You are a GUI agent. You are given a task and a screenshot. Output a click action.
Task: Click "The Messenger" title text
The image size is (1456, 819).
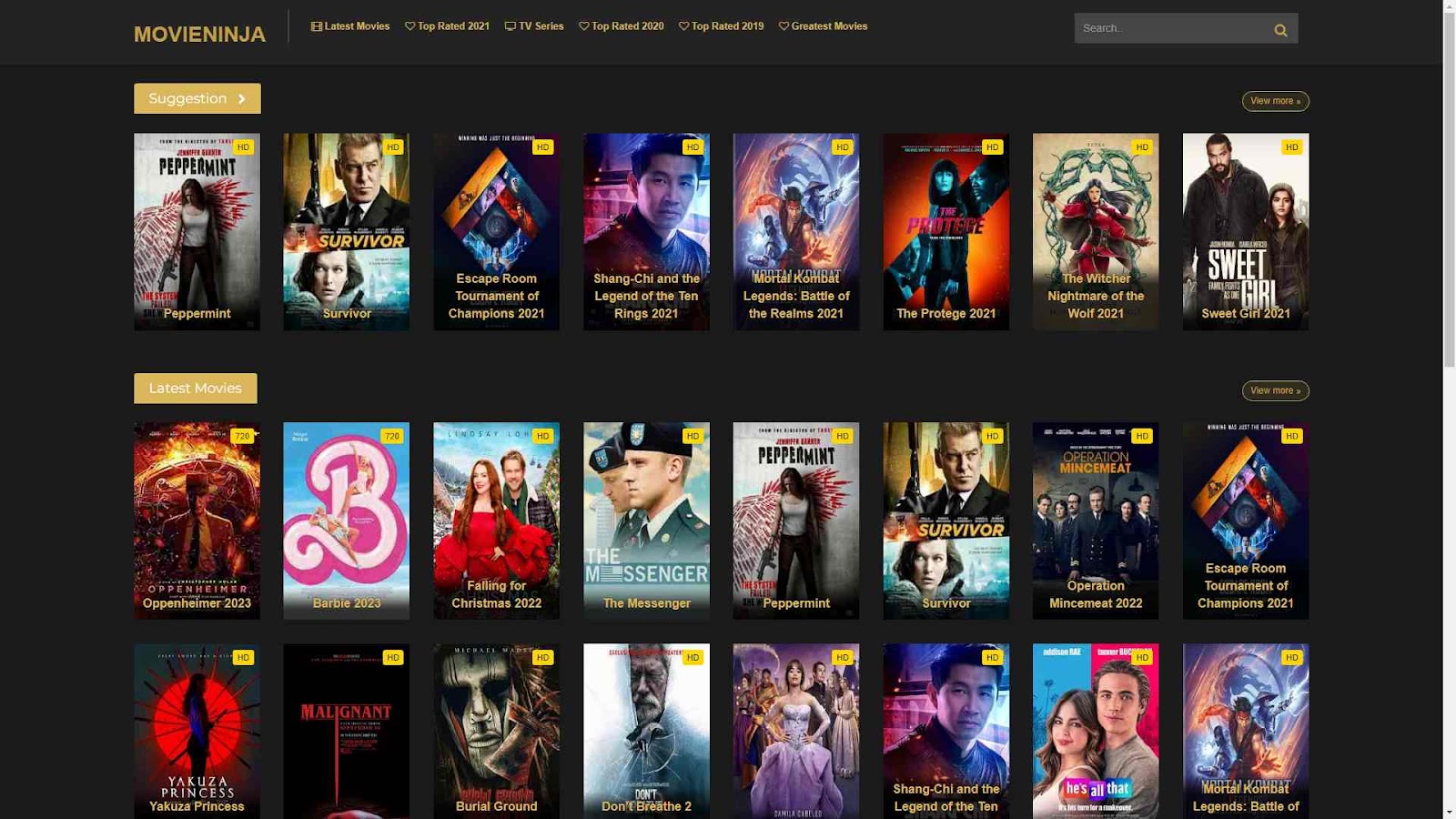pyautogui.click(x=647, y=603)
